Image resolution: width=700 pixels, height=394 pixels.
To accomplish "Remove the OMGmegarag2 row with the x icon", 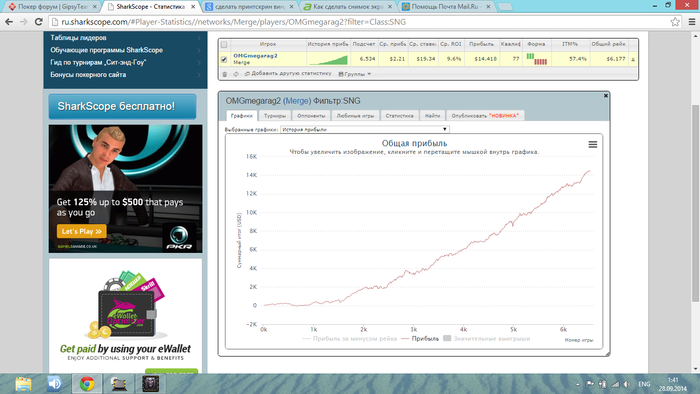I will point(633,59).
